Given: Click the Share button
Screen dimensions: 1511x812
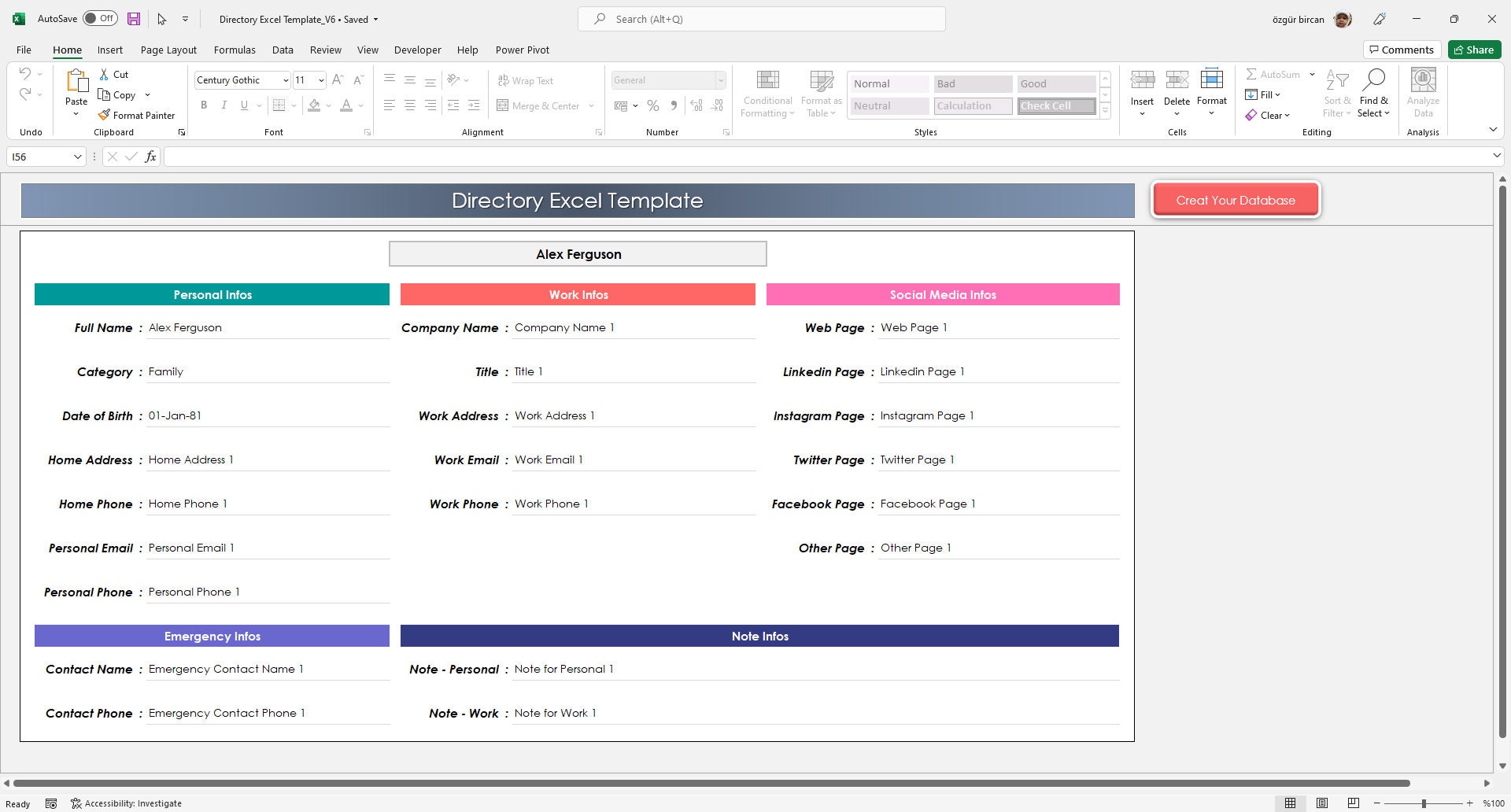Looking at the screenshot, I should pos(1473,49).
